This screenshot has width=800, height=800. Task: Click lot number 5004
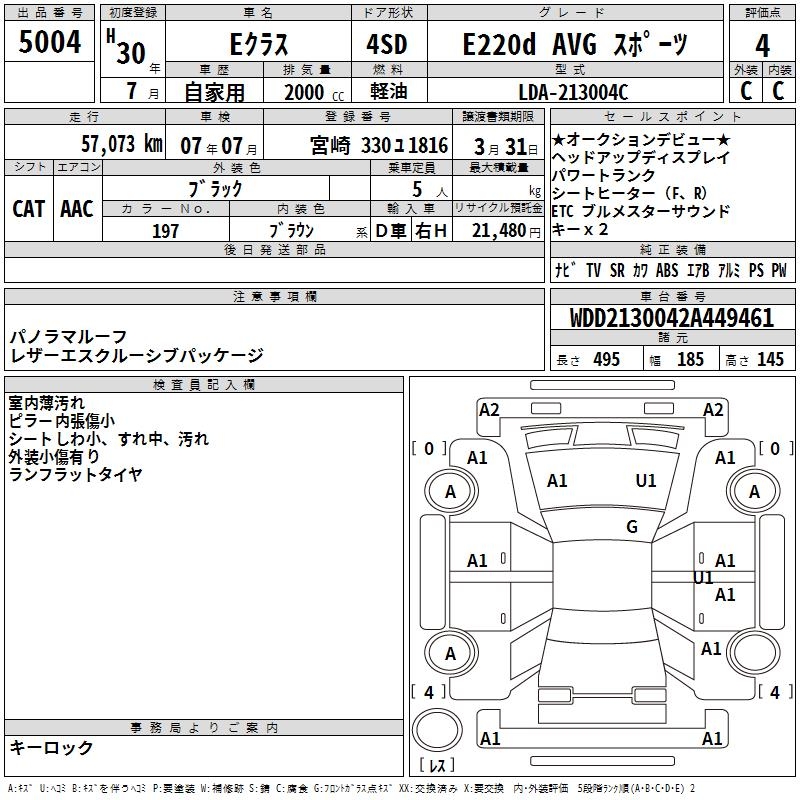(49, 41)
